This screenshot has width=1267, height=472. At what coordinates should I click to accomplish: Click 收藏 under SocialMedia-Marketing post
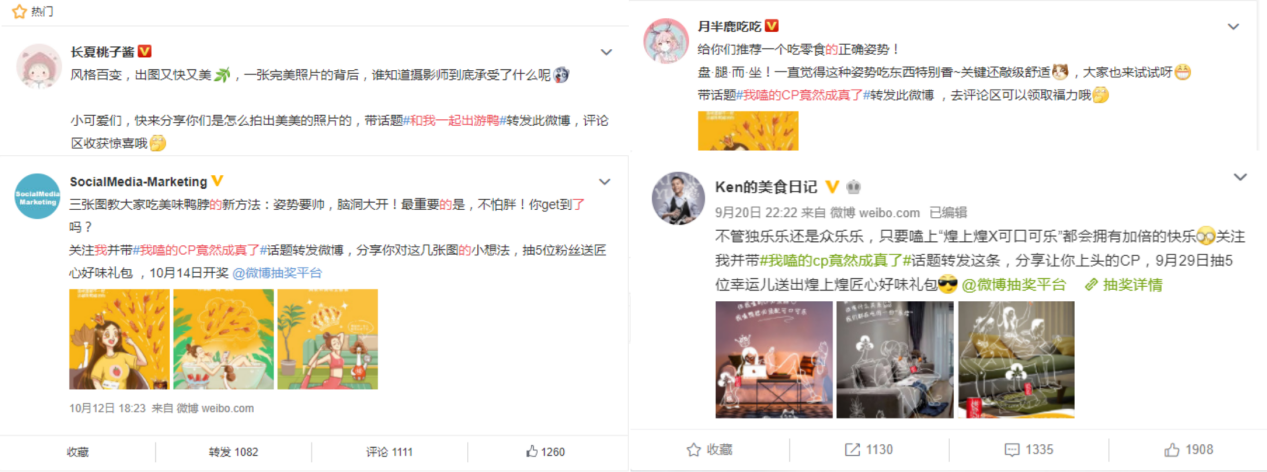(78, 452)
